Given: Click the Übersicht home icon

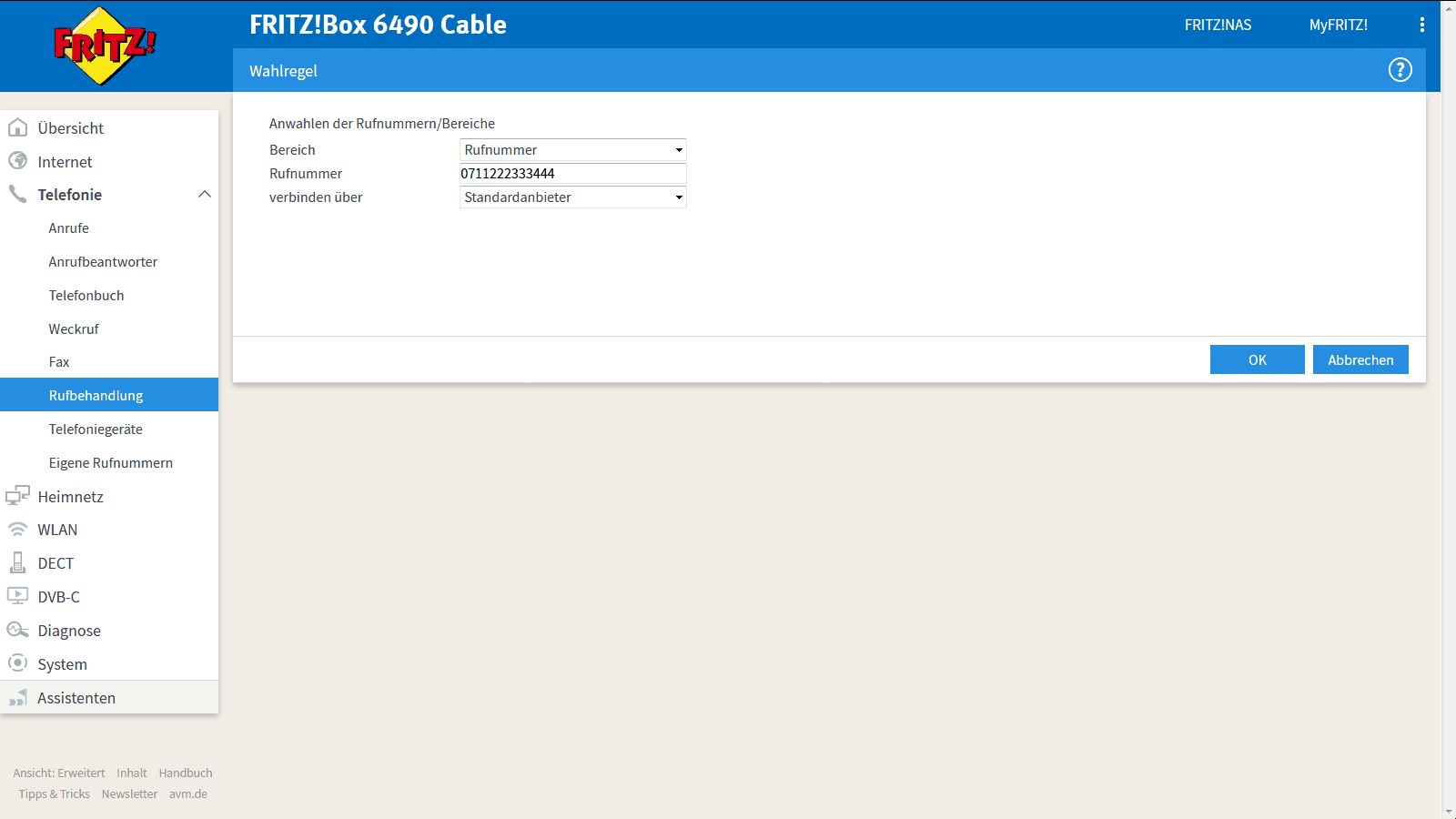Looking at the screenshot, I should pos(17,127).
